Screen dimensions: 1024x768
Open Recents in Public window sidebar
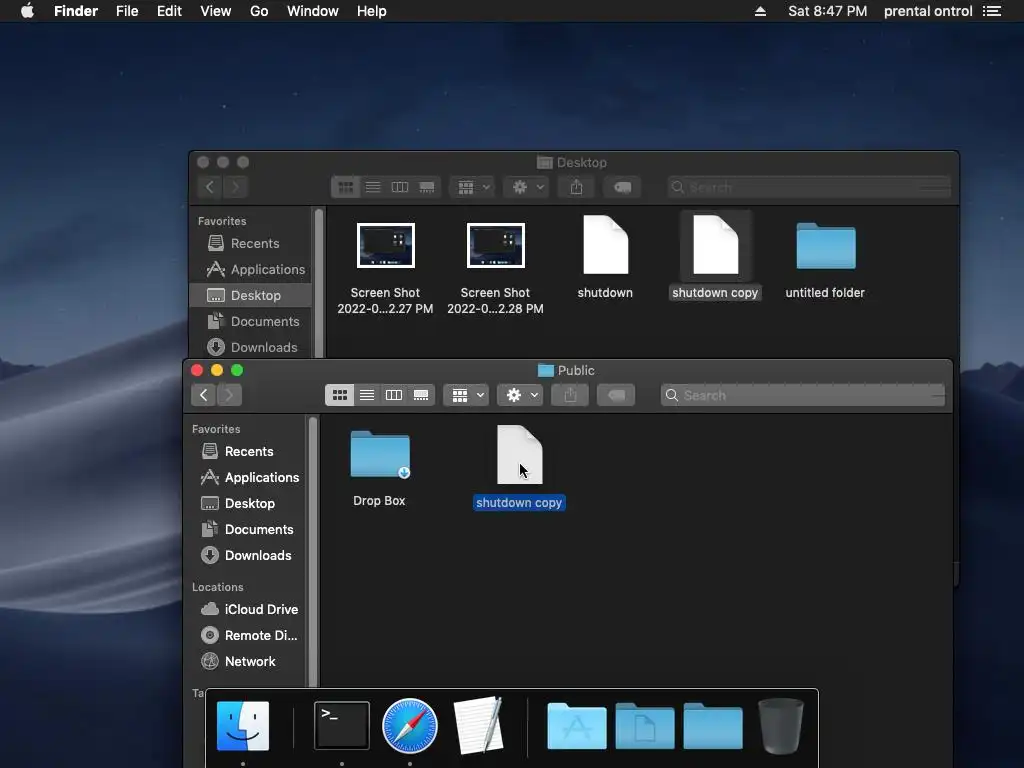click(x=249, y=451)
